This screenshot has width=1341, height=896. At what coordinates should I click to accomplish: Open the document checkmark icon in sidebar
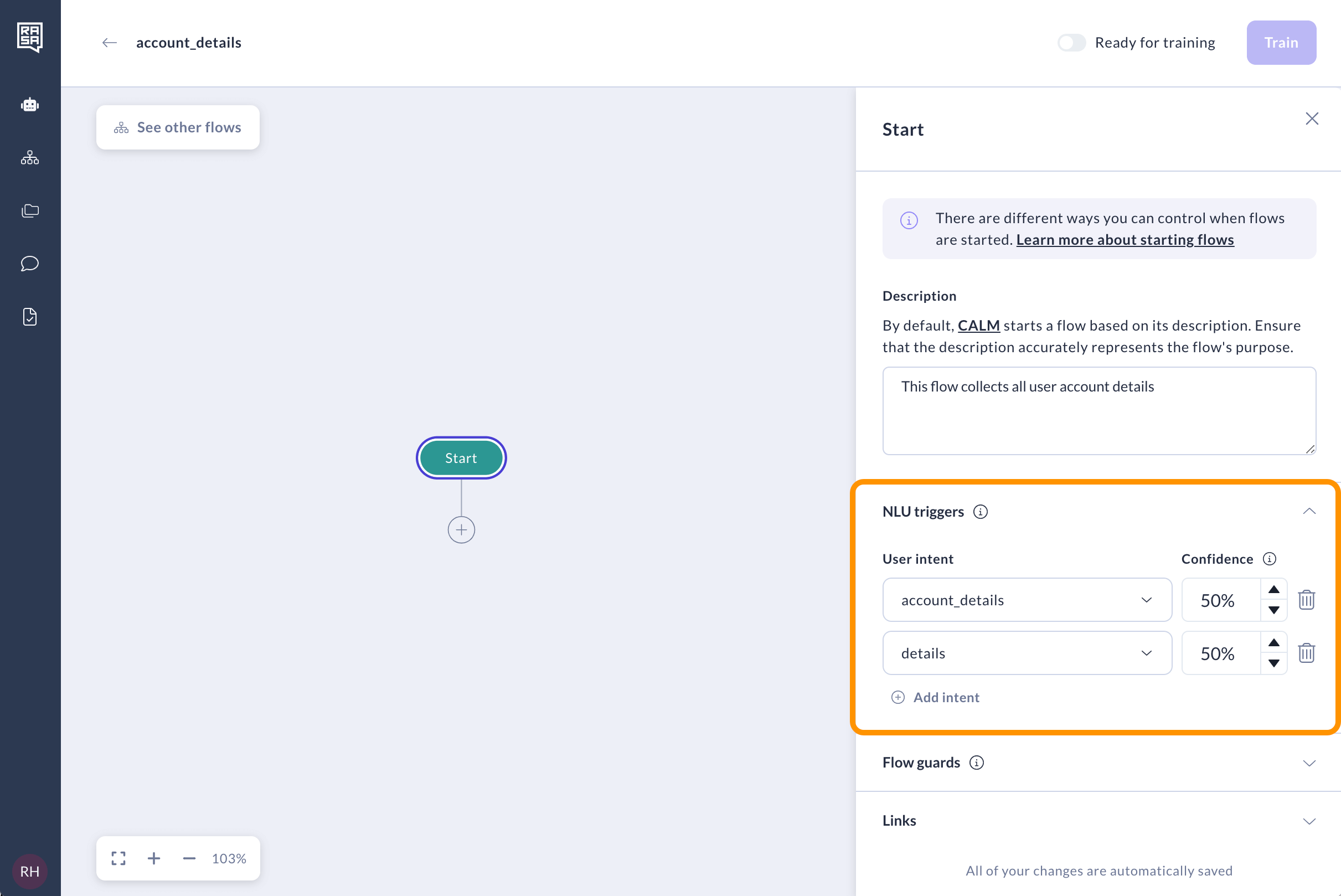30,317
